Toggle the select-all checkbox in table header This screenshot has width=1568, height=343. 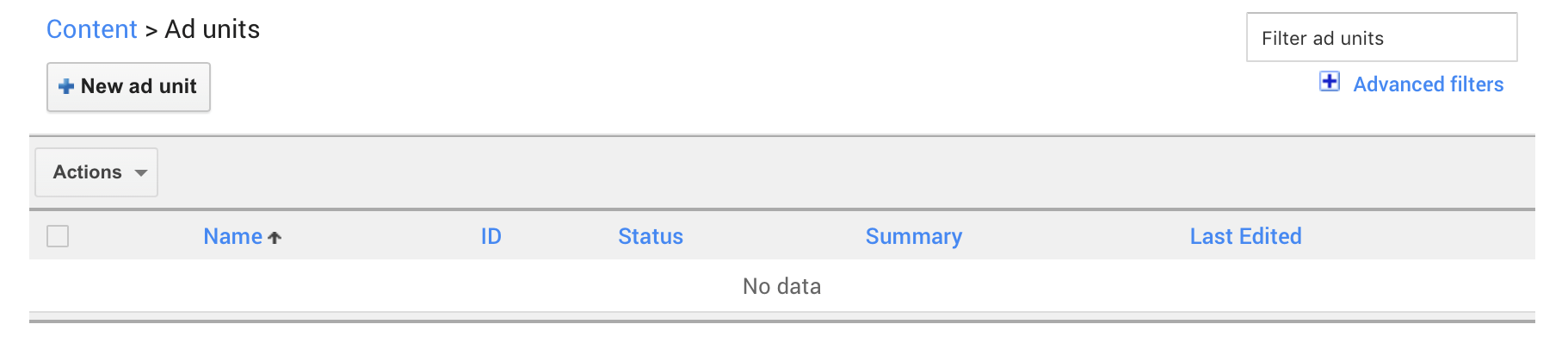[58, 236]
